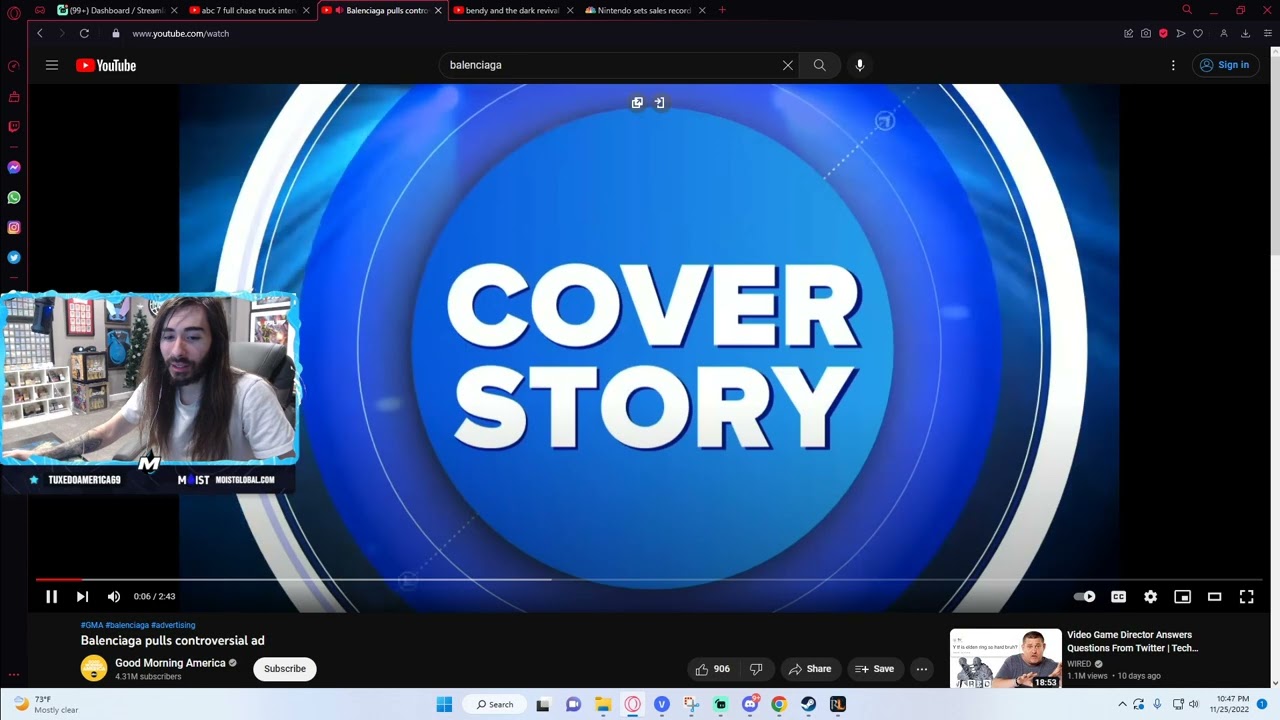The width and height of the screenshot is (1280, 720).
Task: Open WhatsApp in the Opera sidebar
Action: (14, 198)
